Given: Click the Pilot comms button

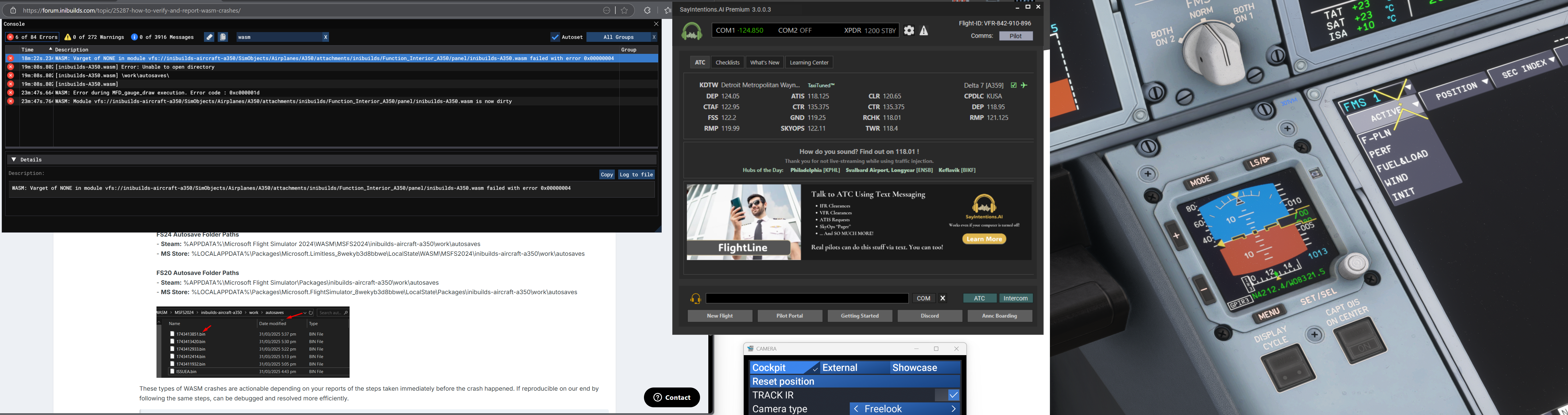Looking at the screenshot, I should [x=1016, y=36].
